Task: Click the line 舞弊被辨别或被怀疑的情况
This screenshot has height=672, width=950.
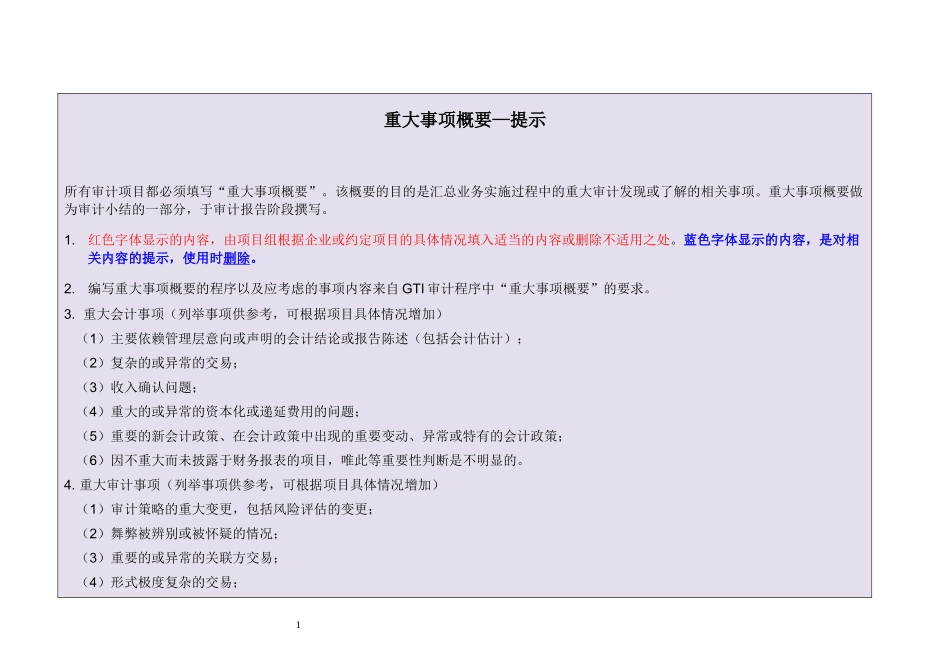Action: (x=179, y=534)
